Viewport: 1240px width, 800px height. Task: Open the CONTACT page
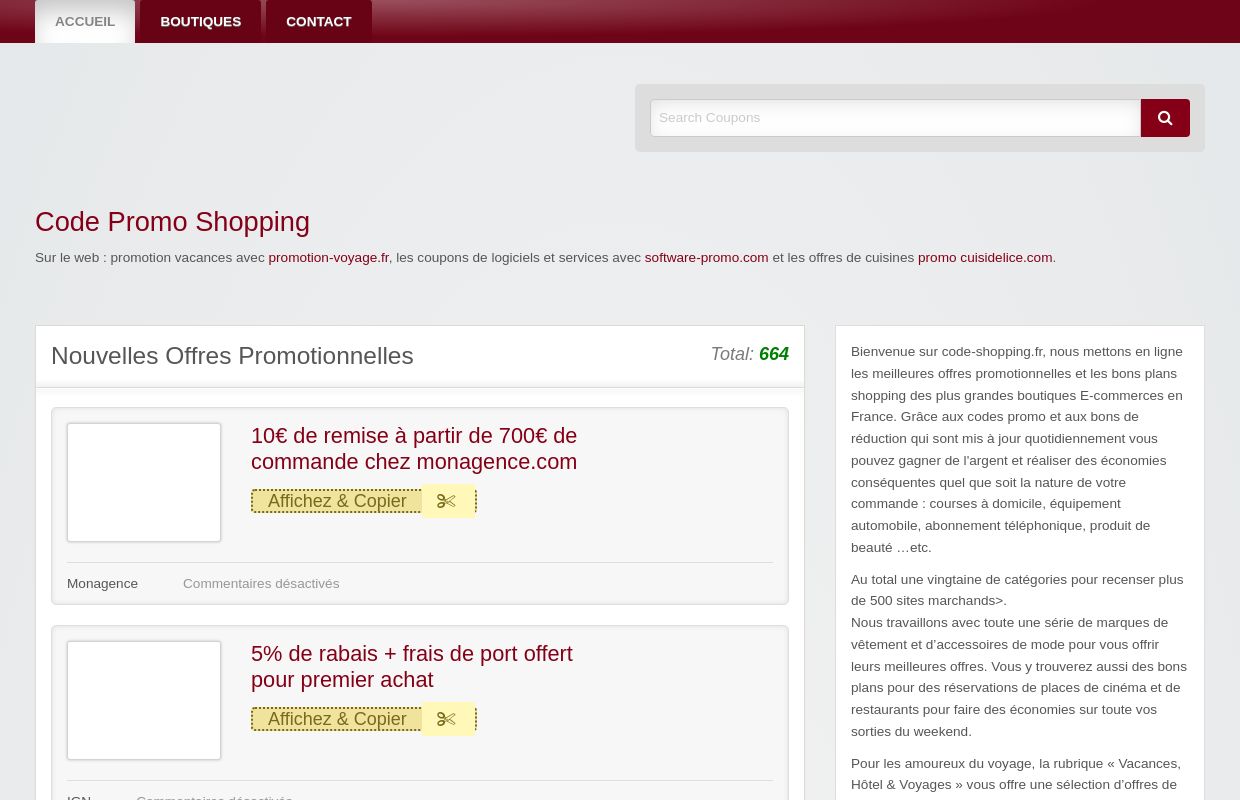tap(318, 21)
